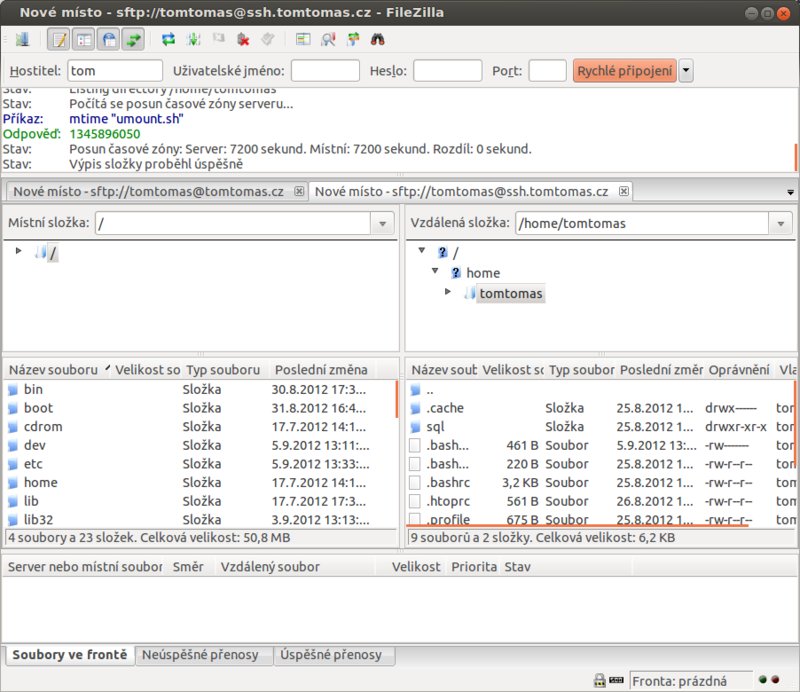Select the sql folder in remote list
The image size is (800, 692).
435,427
